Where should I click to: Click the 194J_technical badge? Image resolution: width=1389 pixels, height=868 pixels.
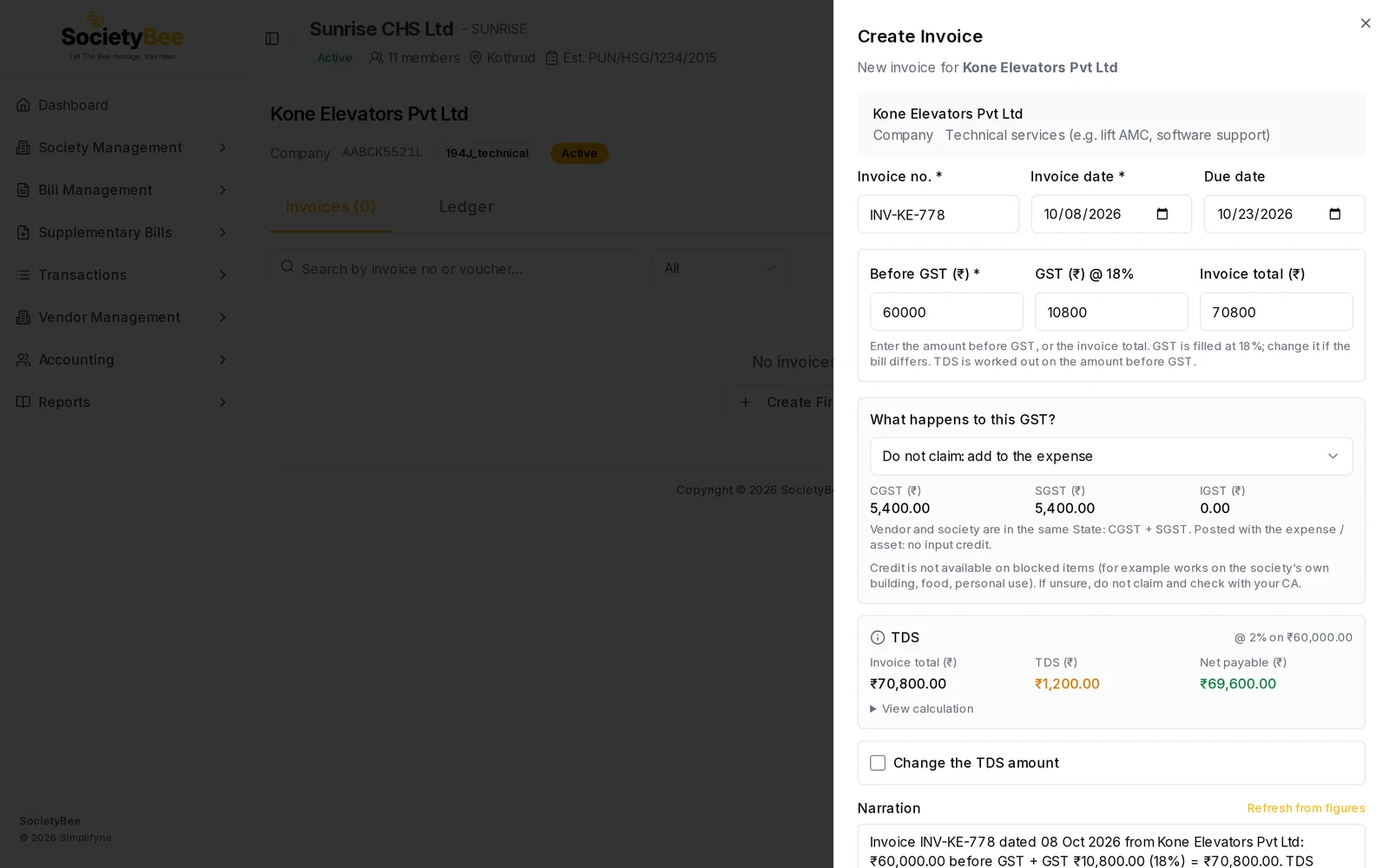(x=487, y=154)
